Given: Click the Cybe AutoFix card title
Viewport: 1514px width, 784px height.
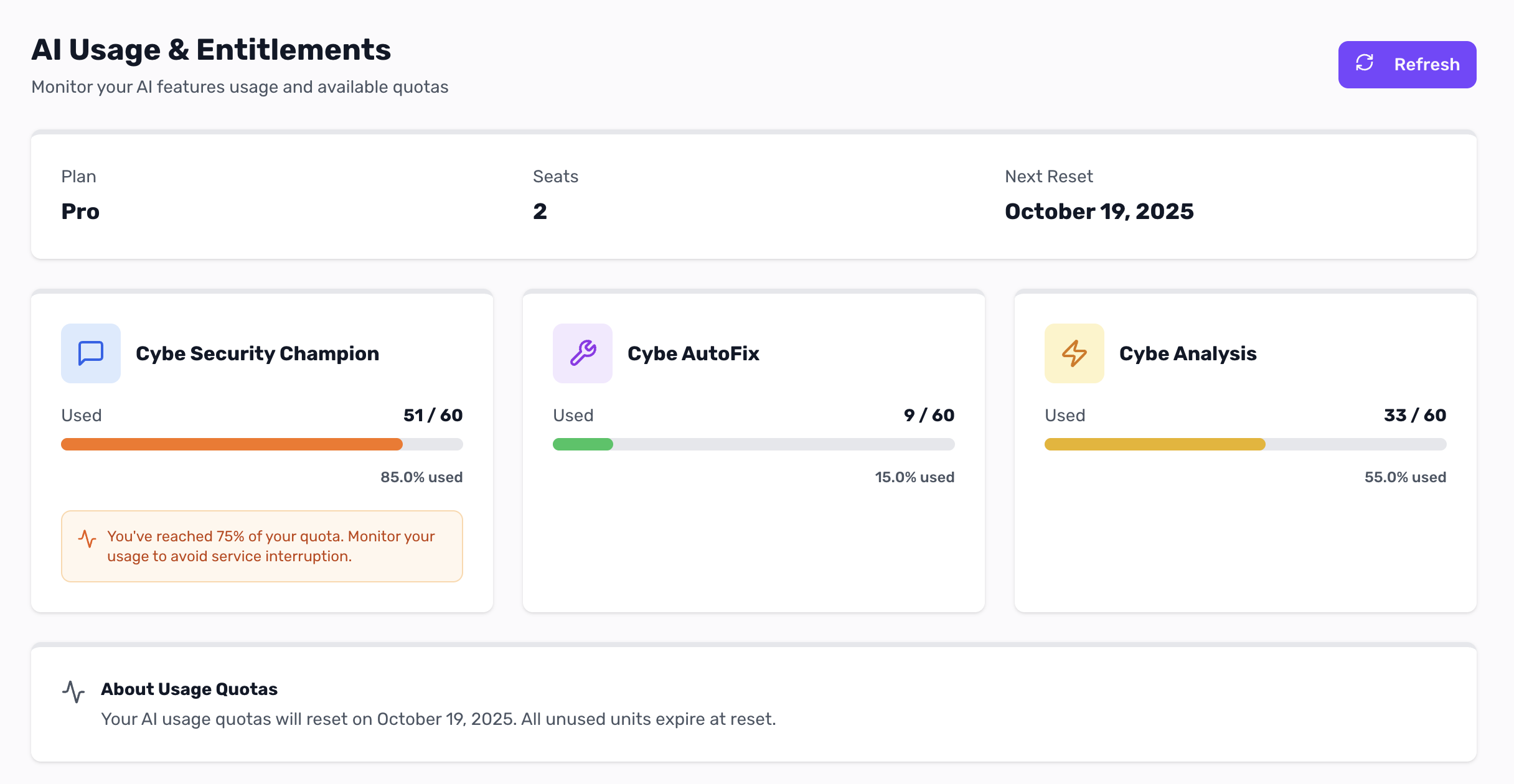Looking at the screenshot, I should coord(694,353).
